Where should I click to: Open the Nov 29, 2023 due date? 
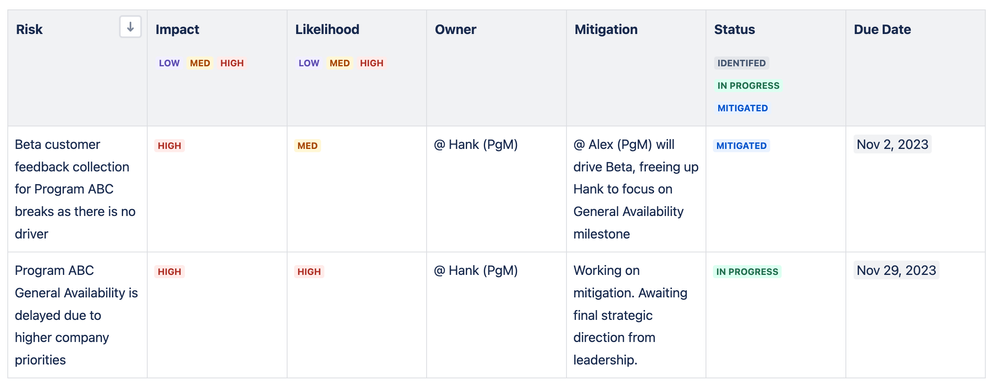click(x=896, y=271)
